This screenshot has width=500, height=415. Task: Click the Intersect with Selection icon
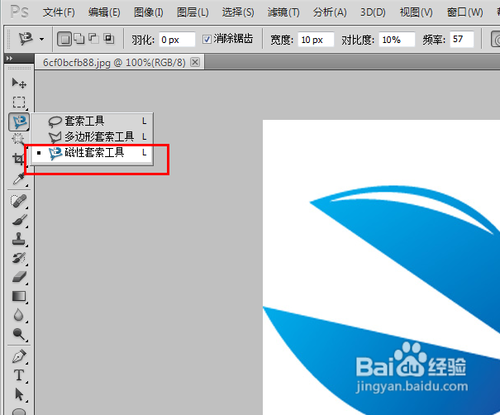pyautogui.click(x=109, y=39)
